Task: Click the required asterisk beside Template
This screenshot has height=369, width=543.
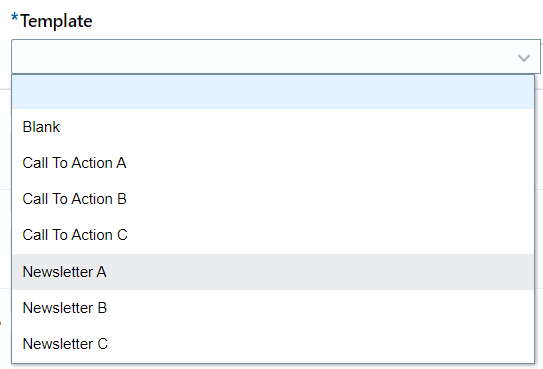Action: click(15, 17)
